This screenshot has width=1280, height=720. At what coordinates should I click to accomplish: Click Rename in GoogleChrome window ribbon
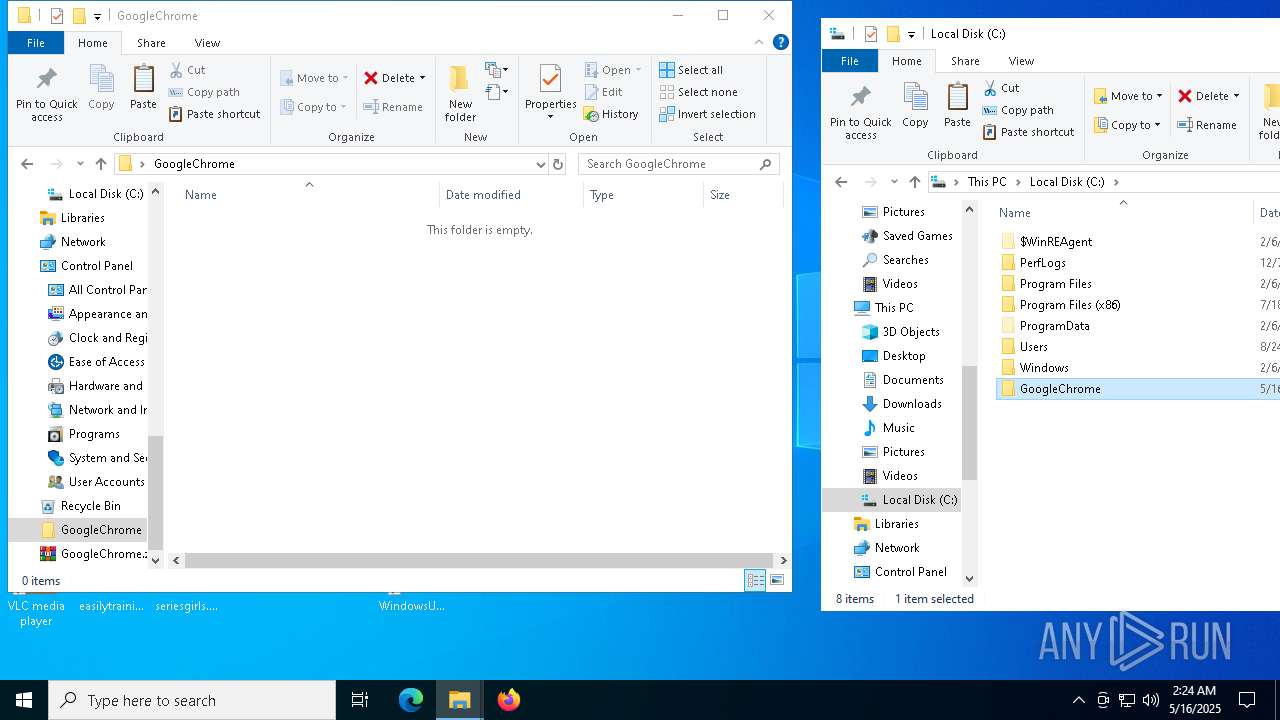click(x=393, y=107)
